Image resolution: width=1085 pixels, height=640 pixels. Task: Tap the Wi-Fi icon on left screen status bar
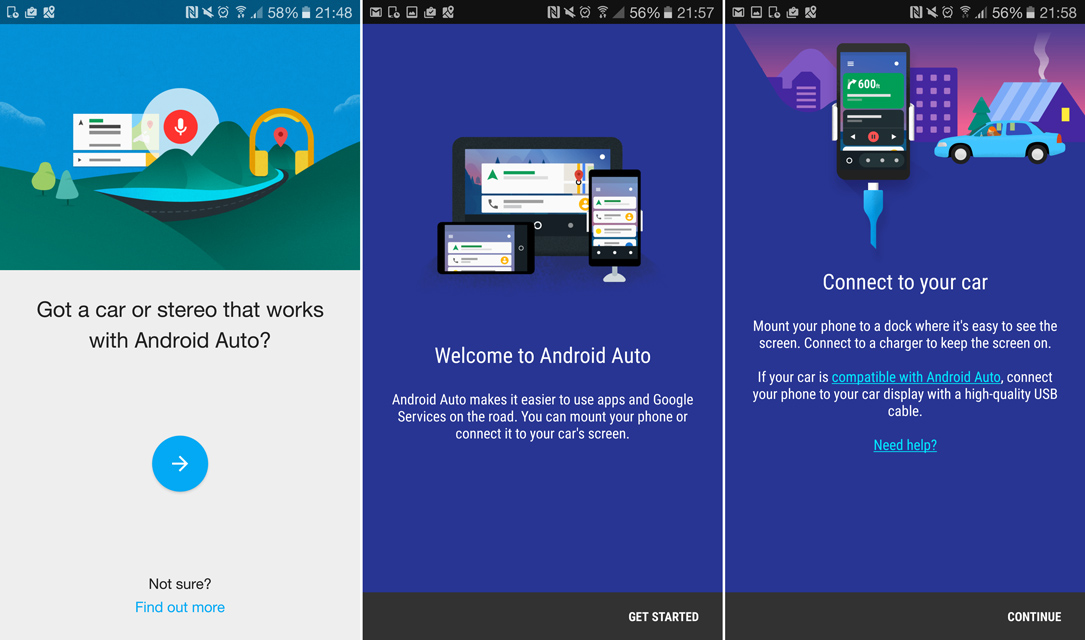click(x=240, y=12)
